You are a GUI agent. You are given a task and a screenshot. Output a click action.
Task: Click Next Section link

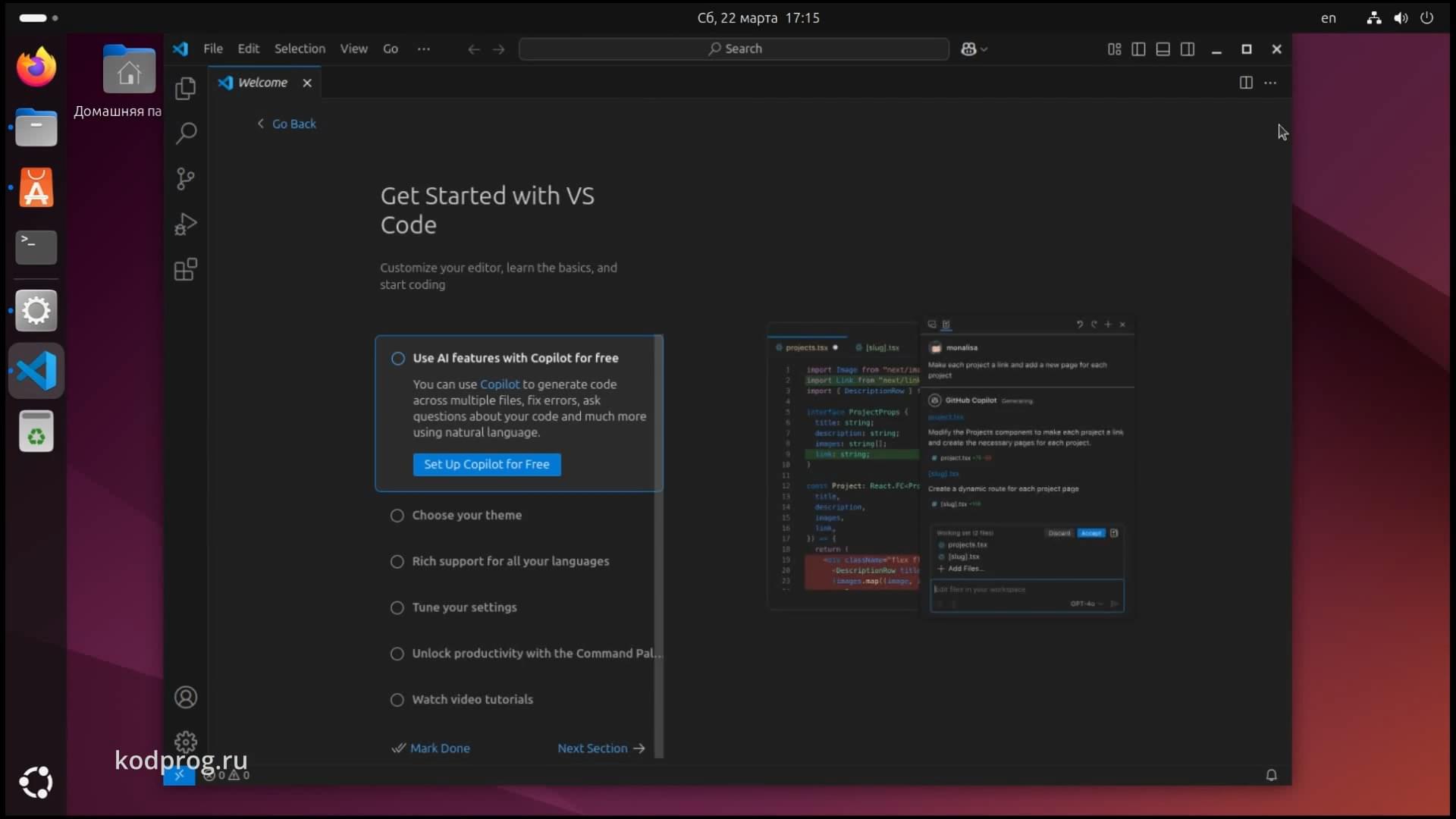coord(601,748)
